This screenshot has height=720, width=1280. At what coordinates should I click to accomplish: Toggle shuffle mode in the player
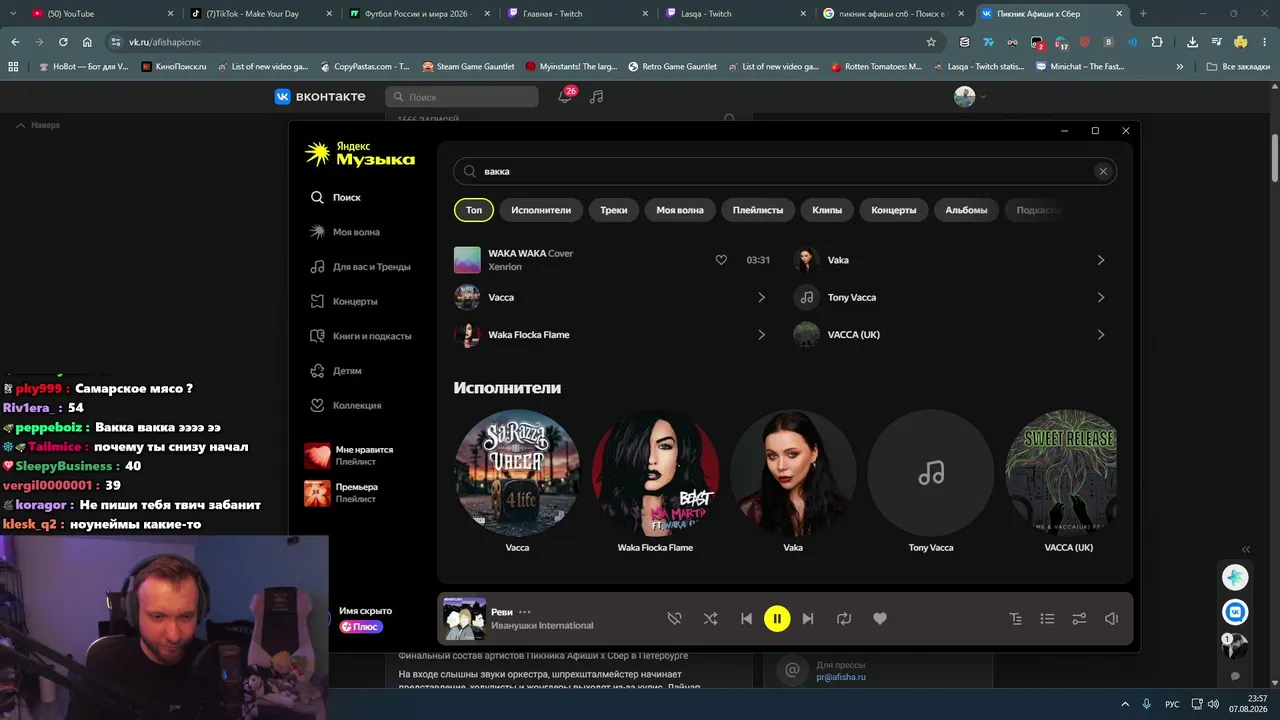pyautogui.click(x=710, y=619)
